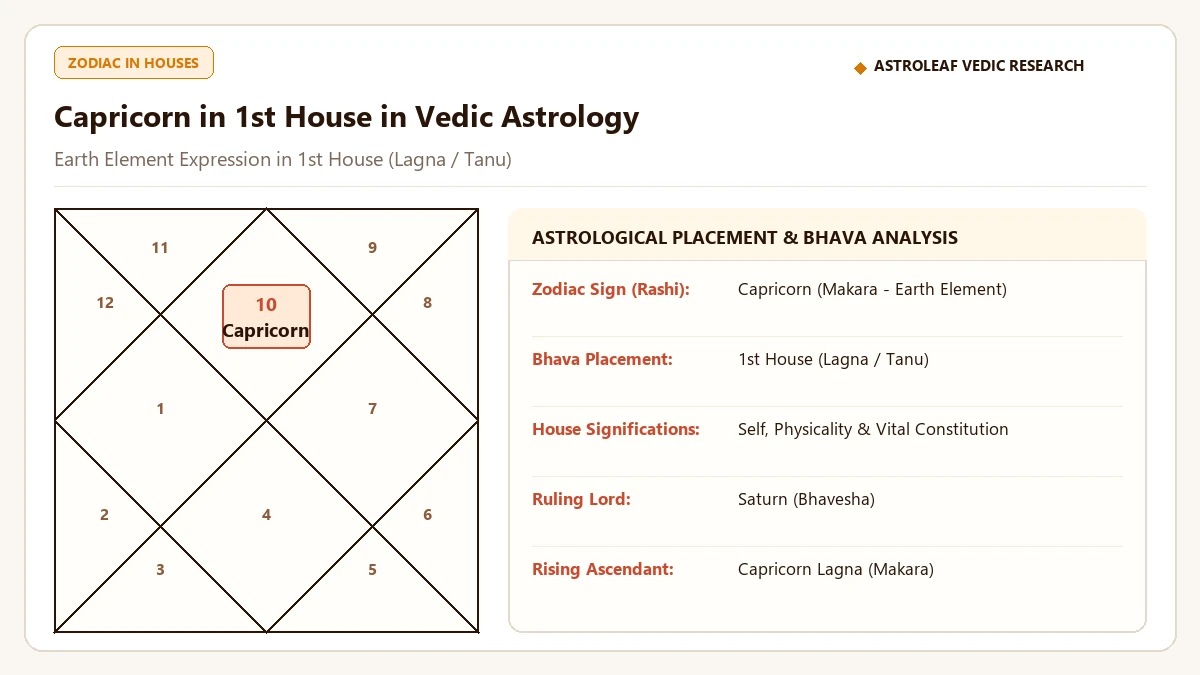Click house number 1 diamond
Image resolution: width=1200 pixels, height=675 pixels.
point(160,409)
